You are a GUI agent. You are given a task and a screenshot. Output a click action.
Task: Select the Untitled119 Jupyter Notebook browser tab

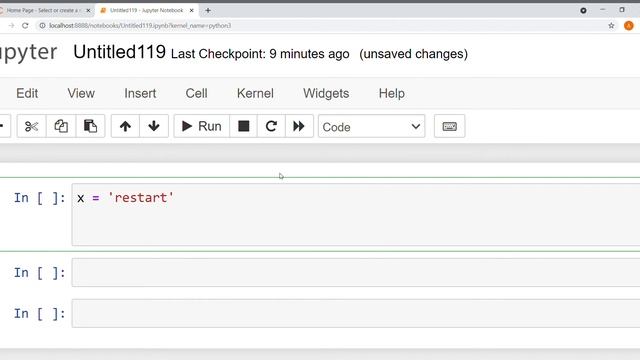point(146,10)
